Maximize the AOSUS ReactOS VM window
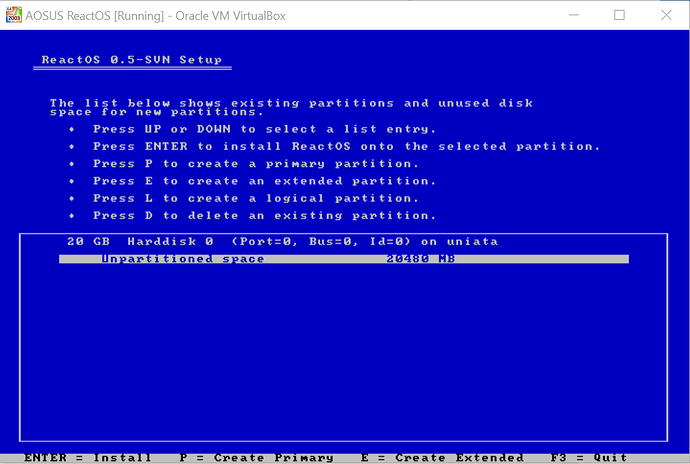Image resolution: width=690 pixels, height=464 pixels. point(619,14)
